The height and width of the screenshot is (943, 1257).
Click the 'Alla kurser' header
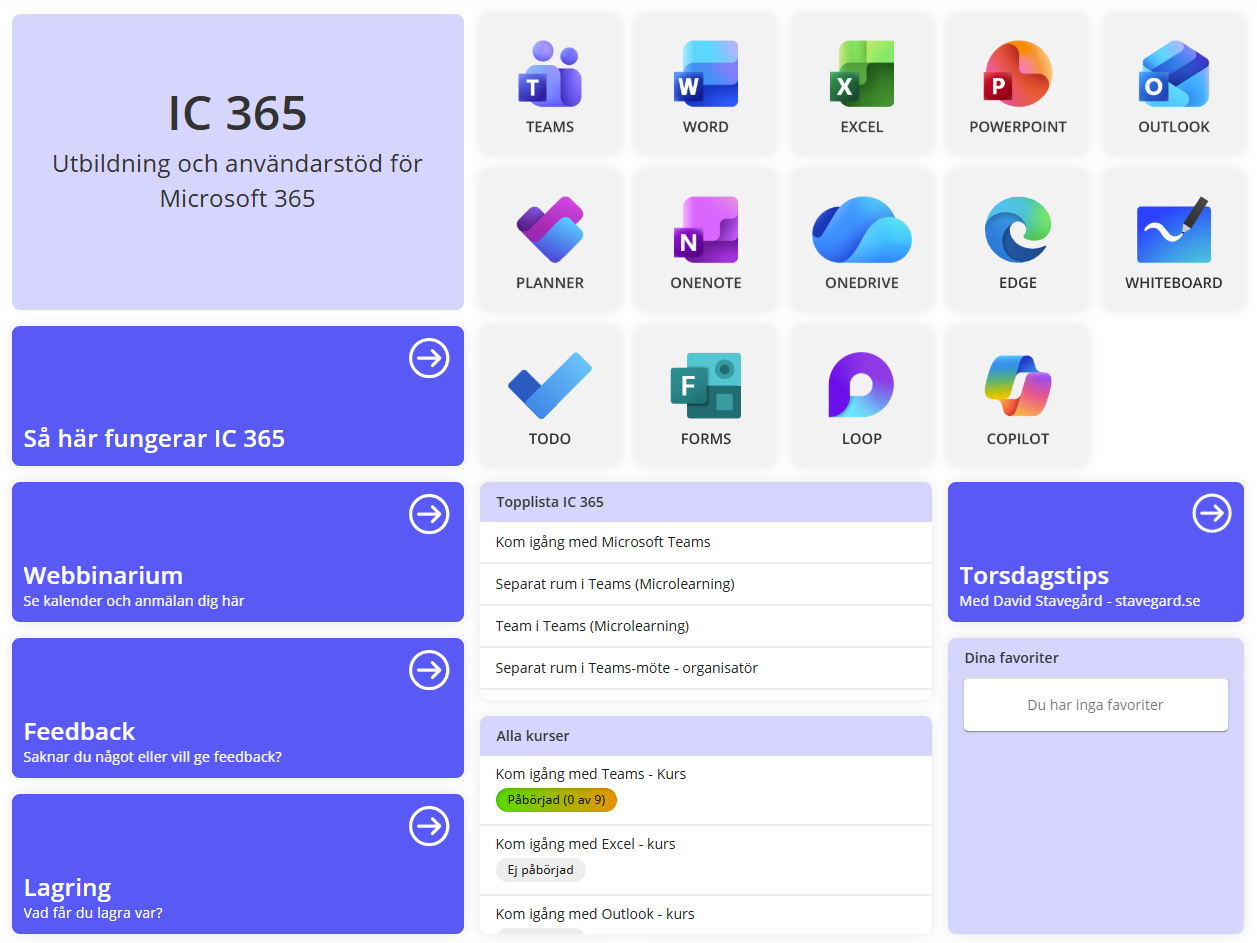[x=706, y=736]
